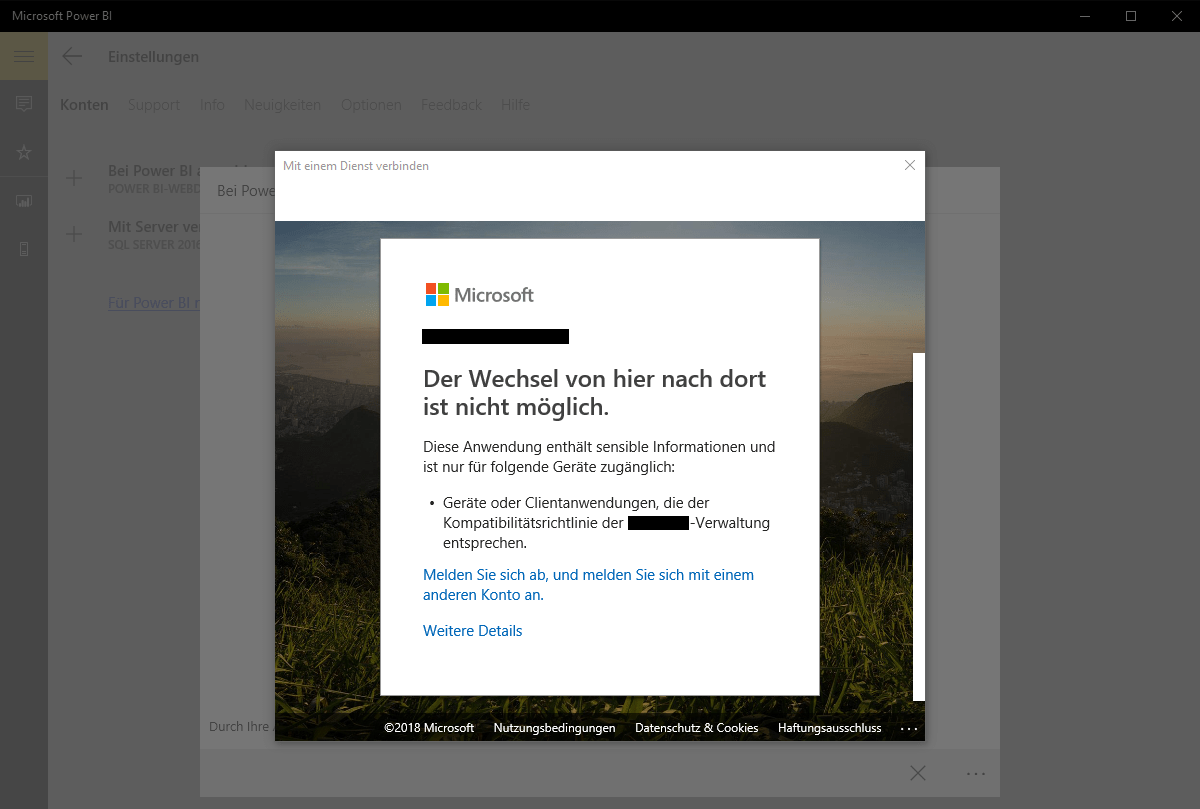Open the Nutzungsbedingungen footer link

(x=554, y=728)
